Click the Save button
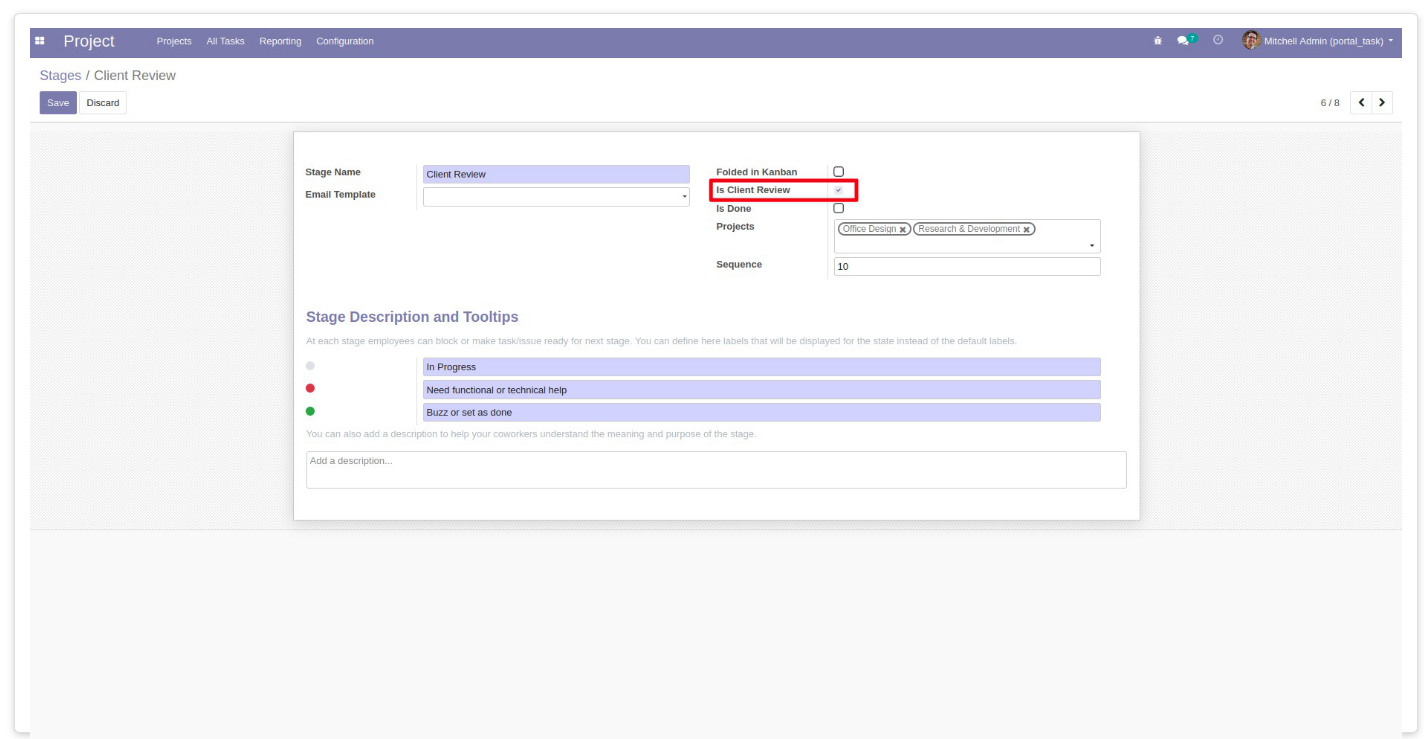 58,103
